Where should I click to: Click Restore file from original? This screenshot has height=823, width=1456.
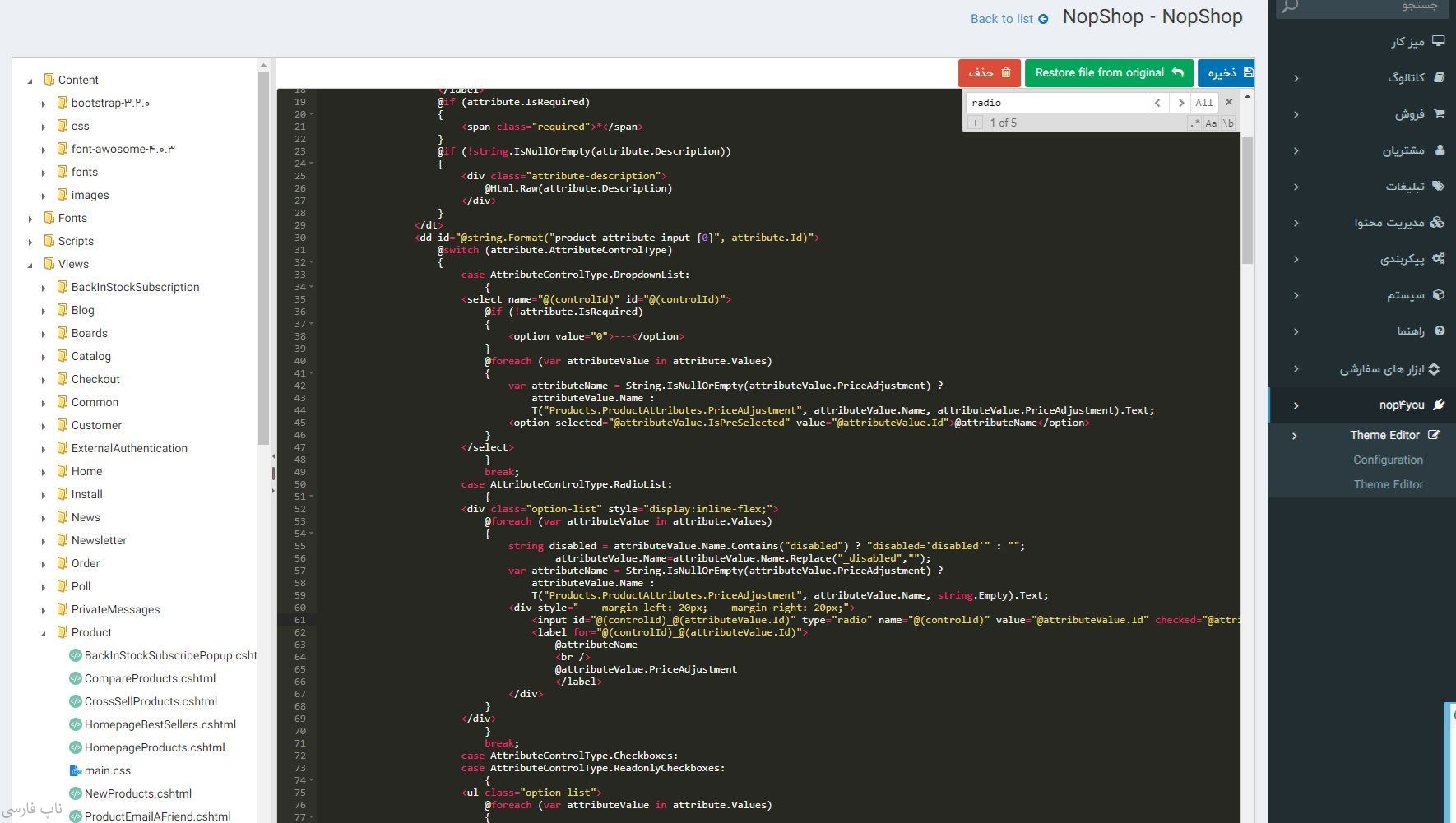point(1108,73)
